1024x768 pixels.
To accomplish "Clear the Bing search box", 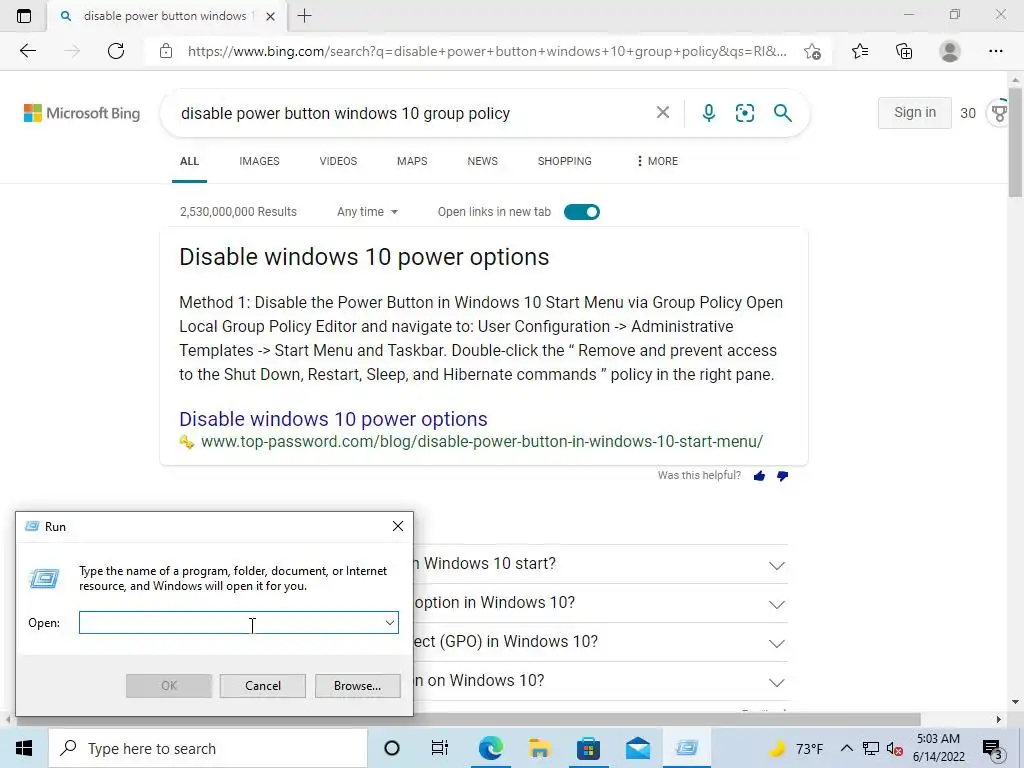I will click(x=663, y=112).
